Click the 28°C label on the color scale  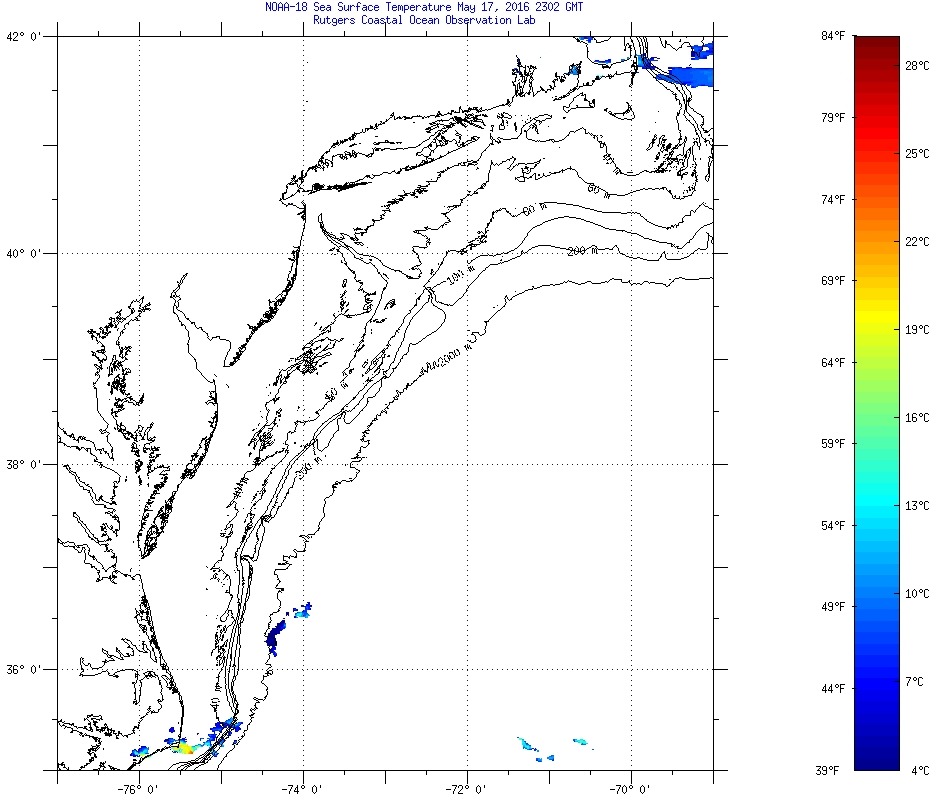point(917,65)
